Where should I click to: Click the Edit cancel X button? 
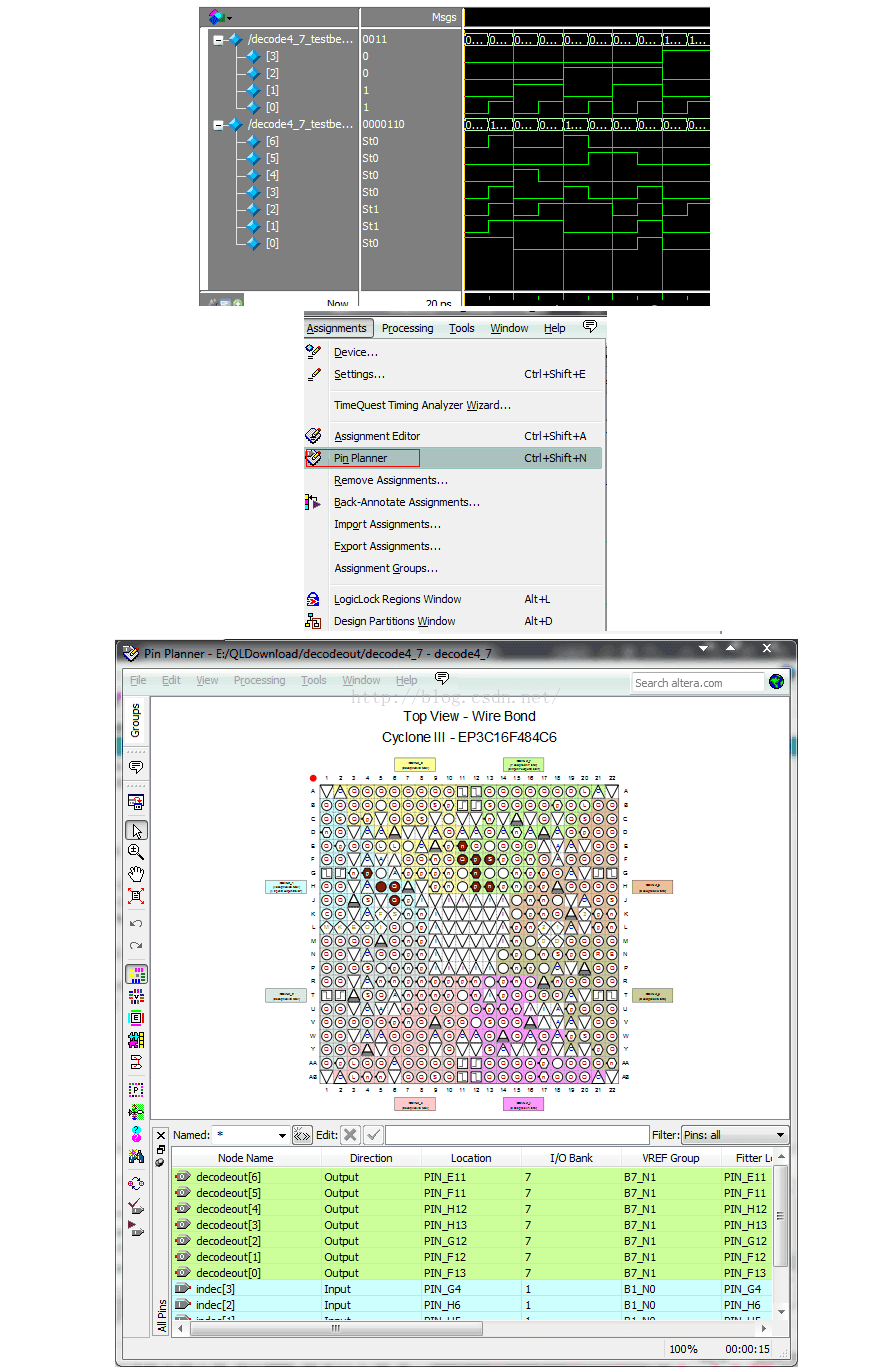[350, 1135]
